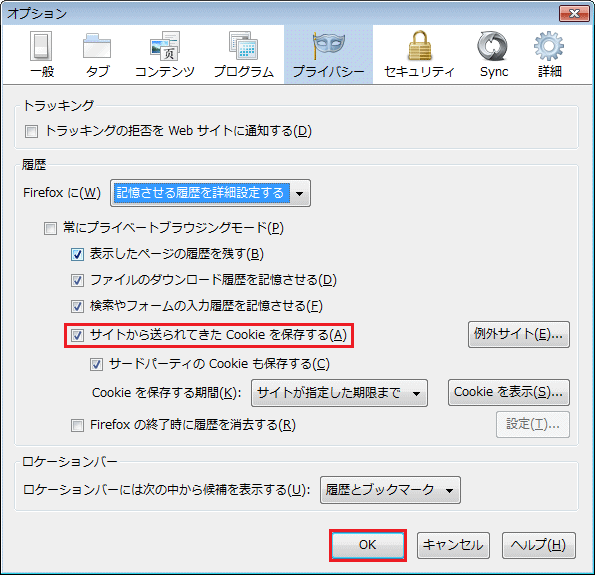Open the サイトが指定した期限まで dropdown
Screen dimensions: 595x575
(x=339, y=393)
